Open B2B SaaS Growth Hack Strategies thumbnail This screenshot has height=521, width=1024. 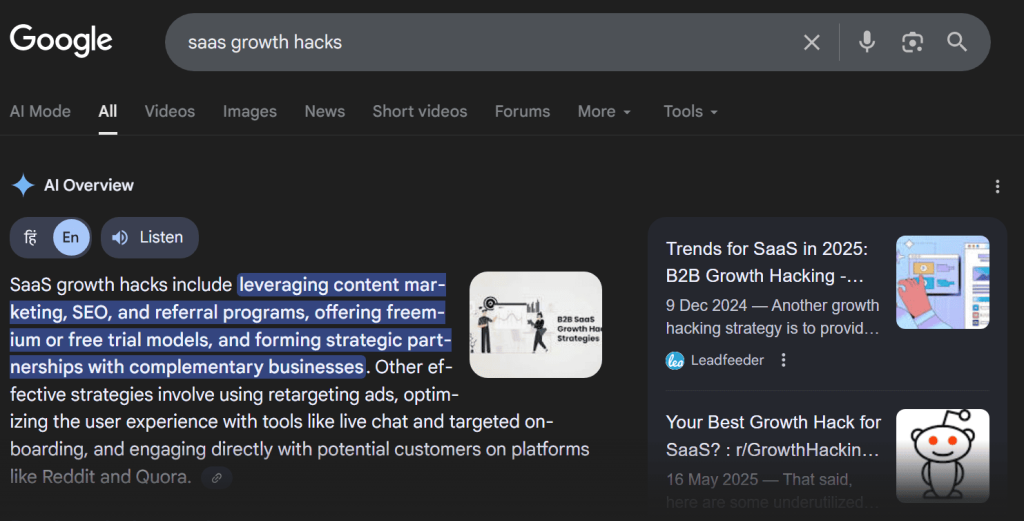[x=536, y=324]
